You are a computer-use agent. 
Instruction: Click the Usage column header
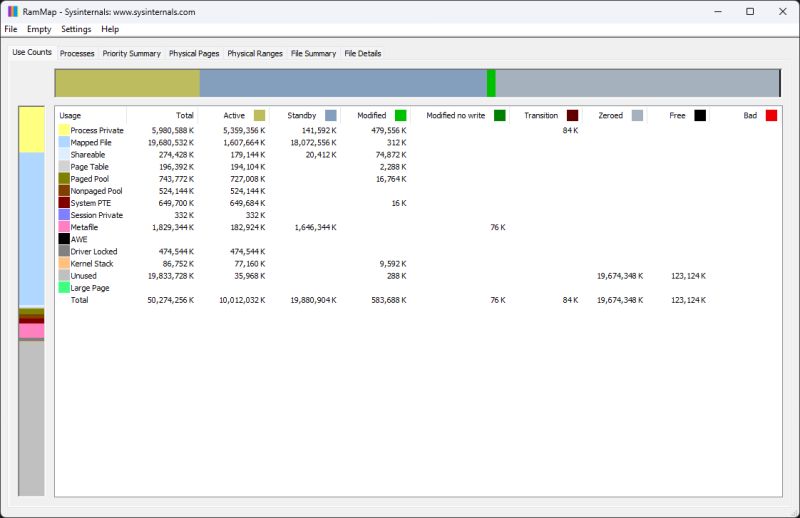91,115
